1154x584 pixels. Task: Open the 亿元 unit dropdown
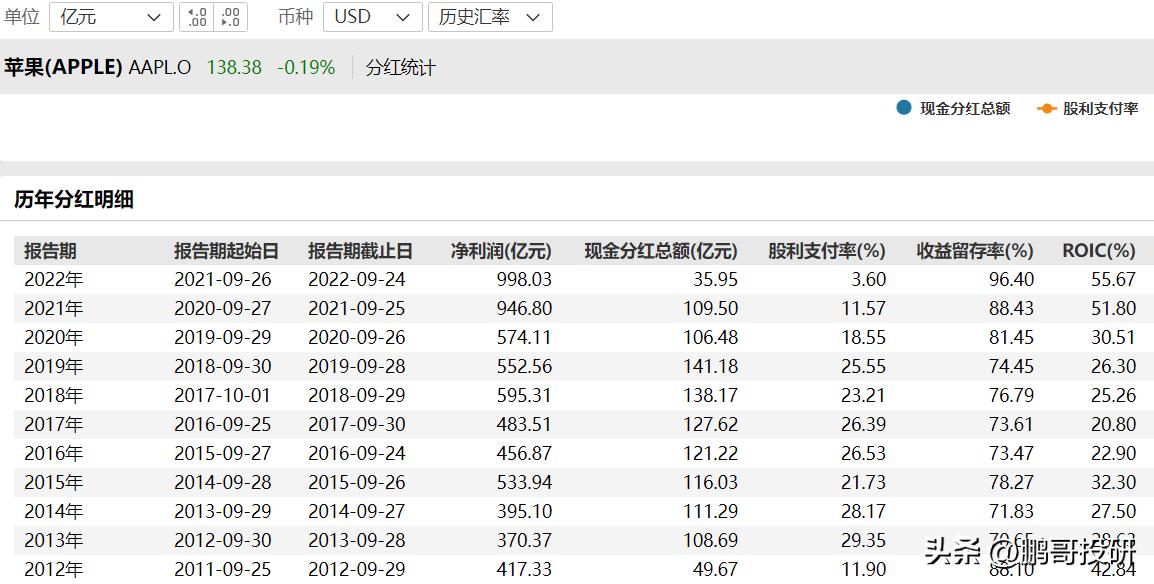coord(110,17)
